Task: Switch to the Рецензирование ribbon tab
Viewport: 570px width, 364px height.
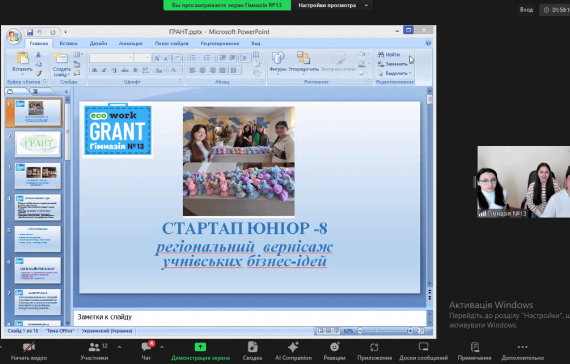Action: point(220,43)
